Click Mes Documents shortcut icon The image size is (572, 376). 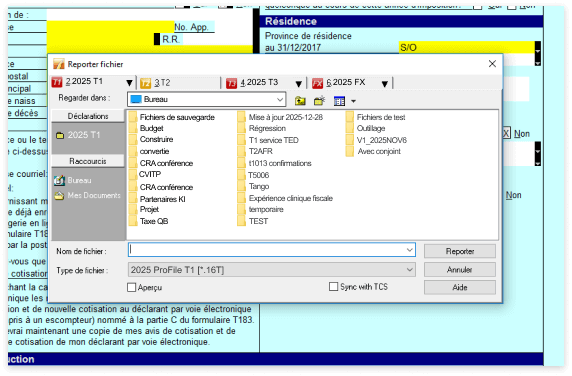59,195
